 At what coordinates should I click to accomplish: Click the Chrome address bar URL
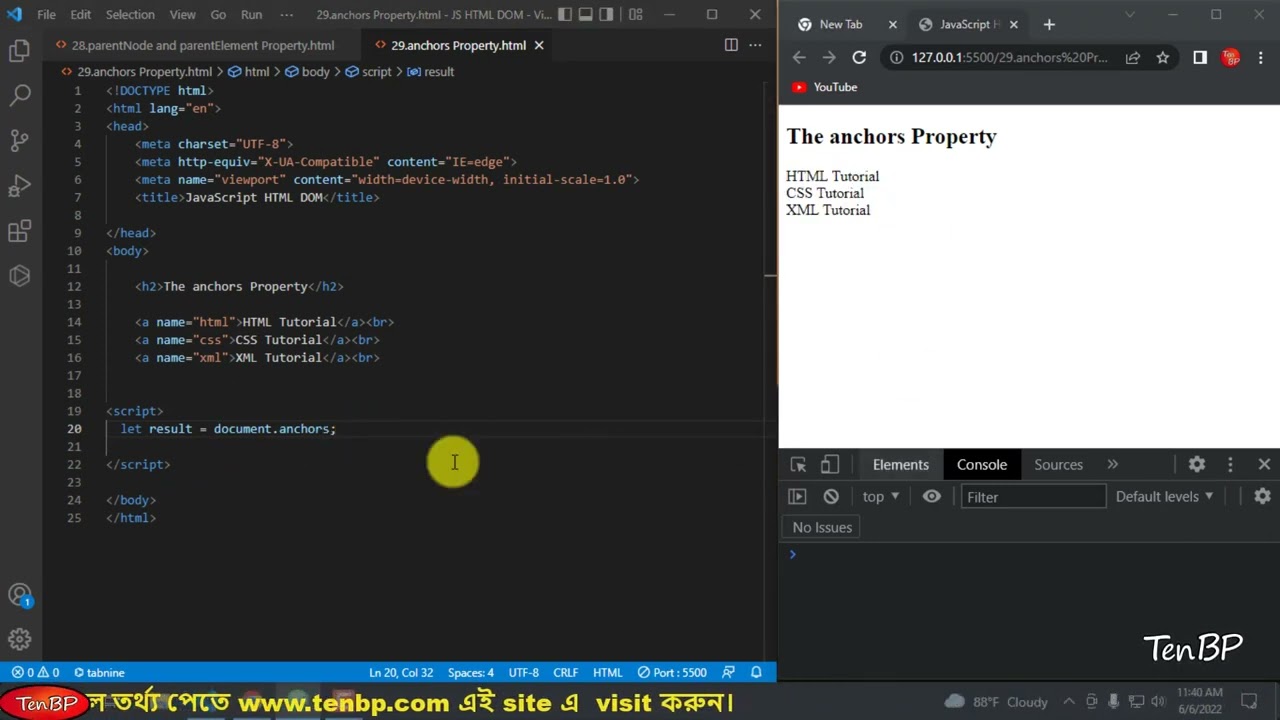pyautogui.click(x=1009, y=57)
